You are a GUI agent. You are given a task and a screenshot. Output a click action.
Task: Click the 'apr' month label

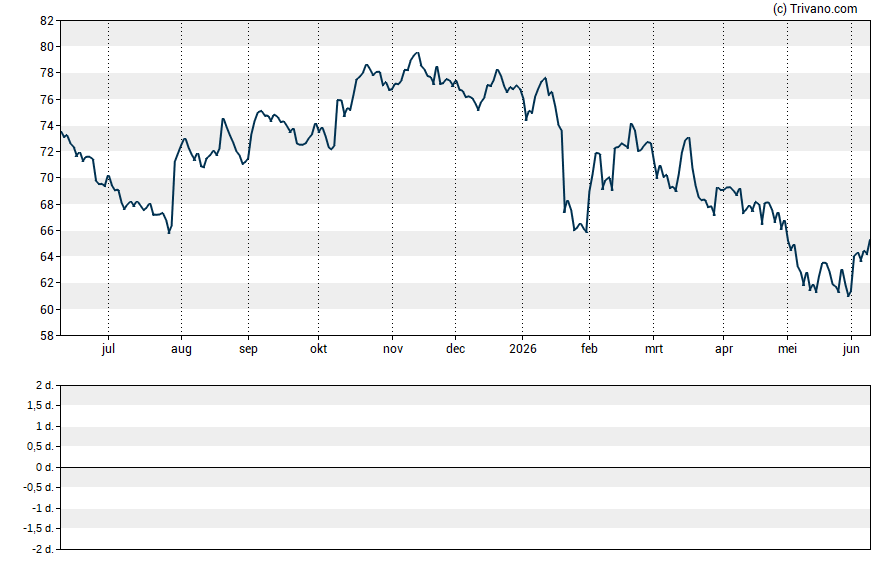point(724,349)
